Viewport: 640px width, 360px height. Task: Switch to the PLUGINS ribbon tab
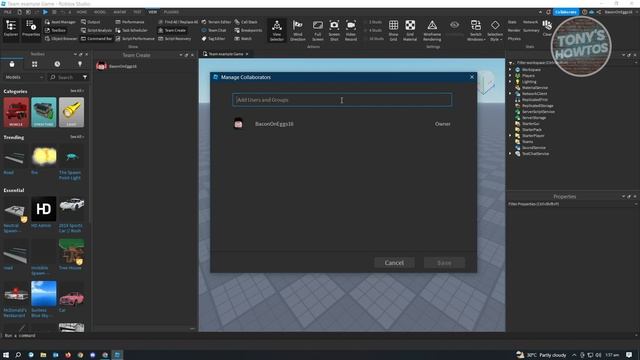click(171, 12)
